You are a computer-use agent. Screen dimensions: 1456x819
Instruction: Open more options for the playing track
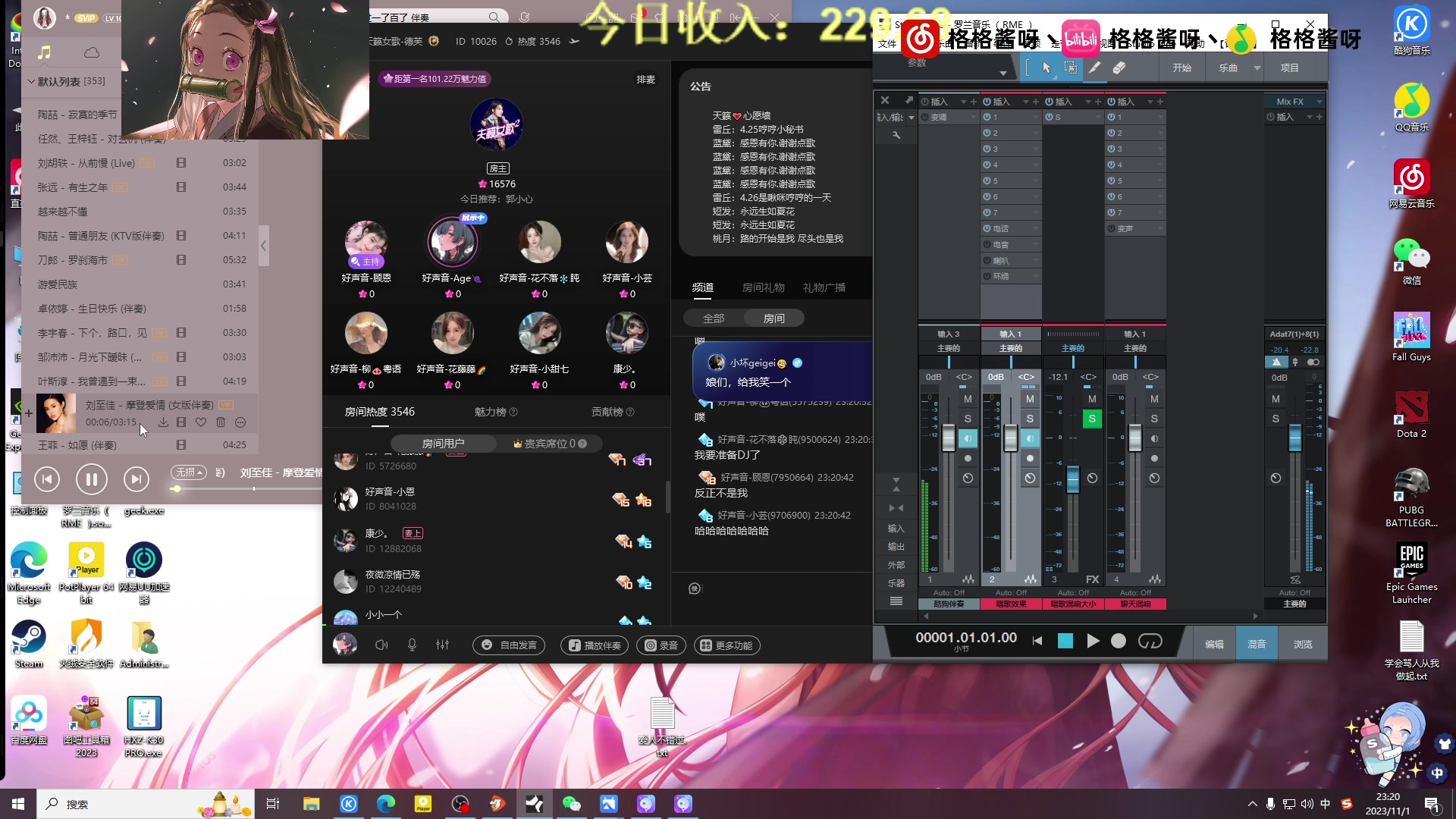[x=240, y=422]
